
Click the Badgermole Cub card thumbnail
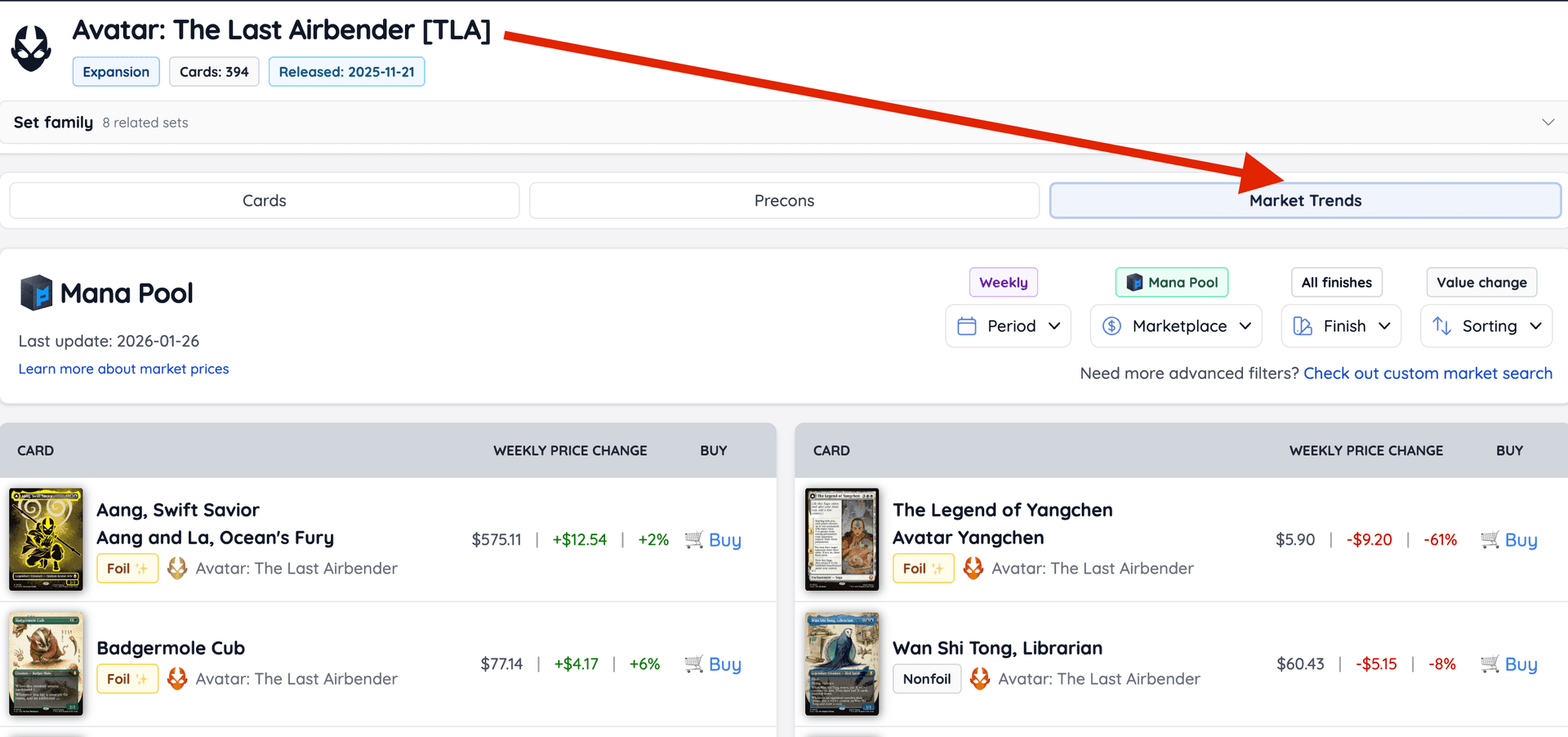46,663
